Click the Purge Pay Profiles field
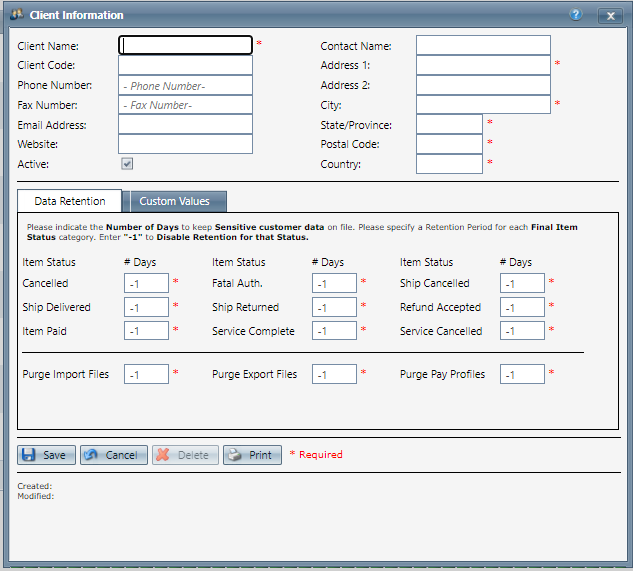 click(522, 374)
